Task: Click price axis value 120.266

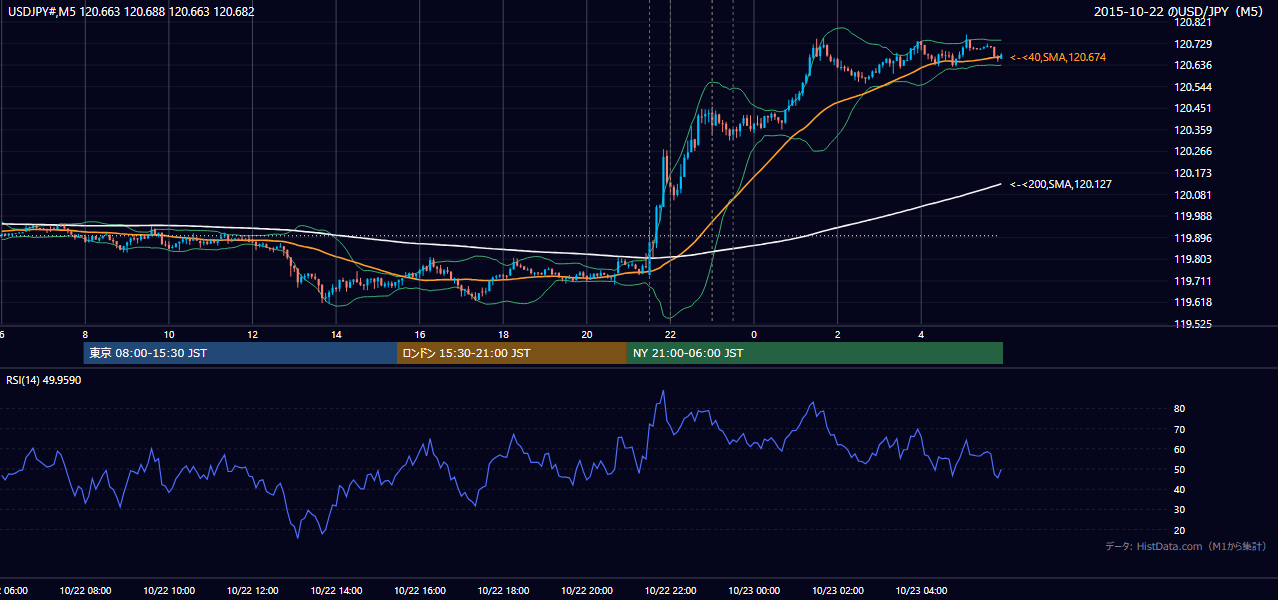Action: point(1192,151)
